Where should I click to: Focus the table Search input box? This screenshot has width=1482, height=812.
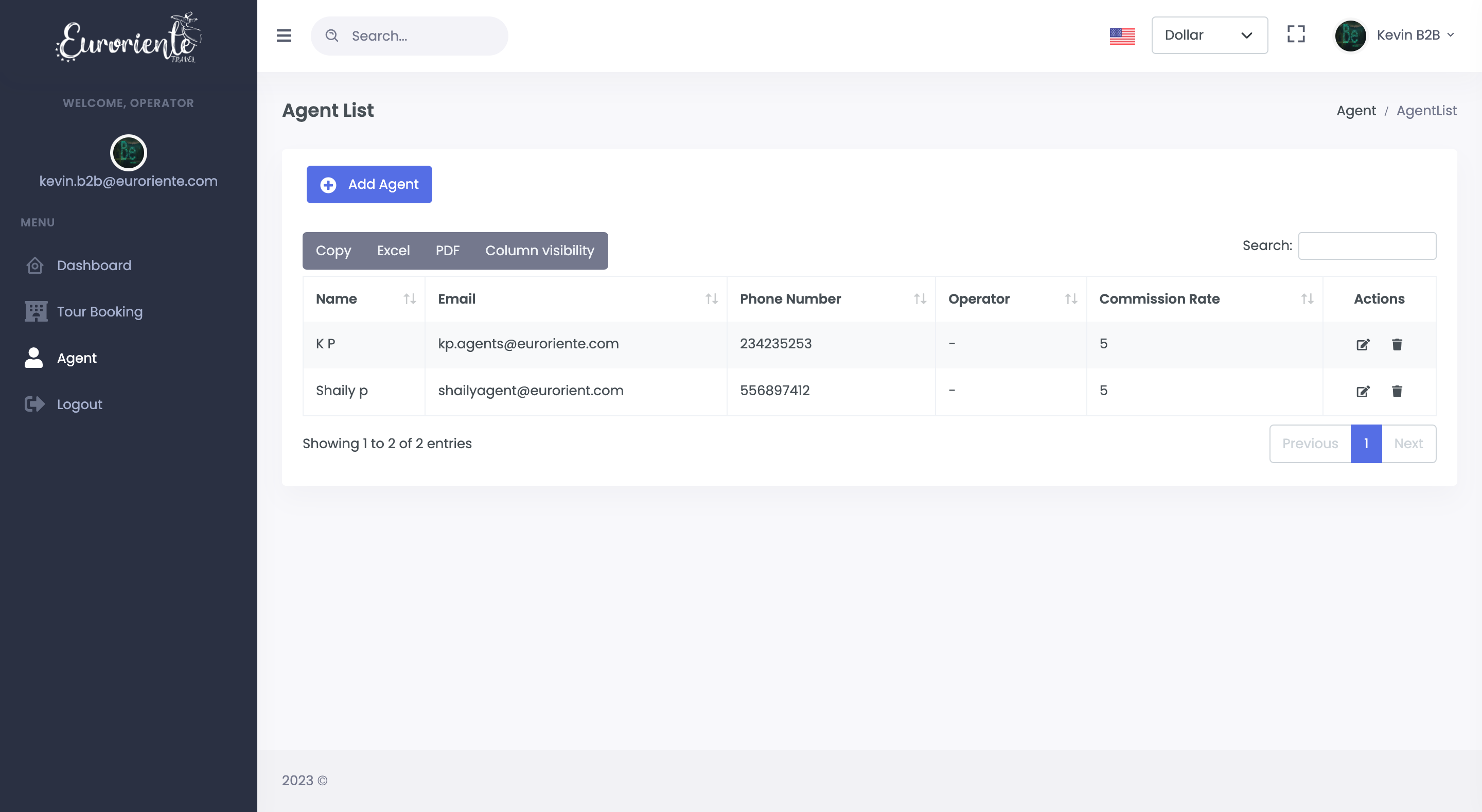[1367, 246]
